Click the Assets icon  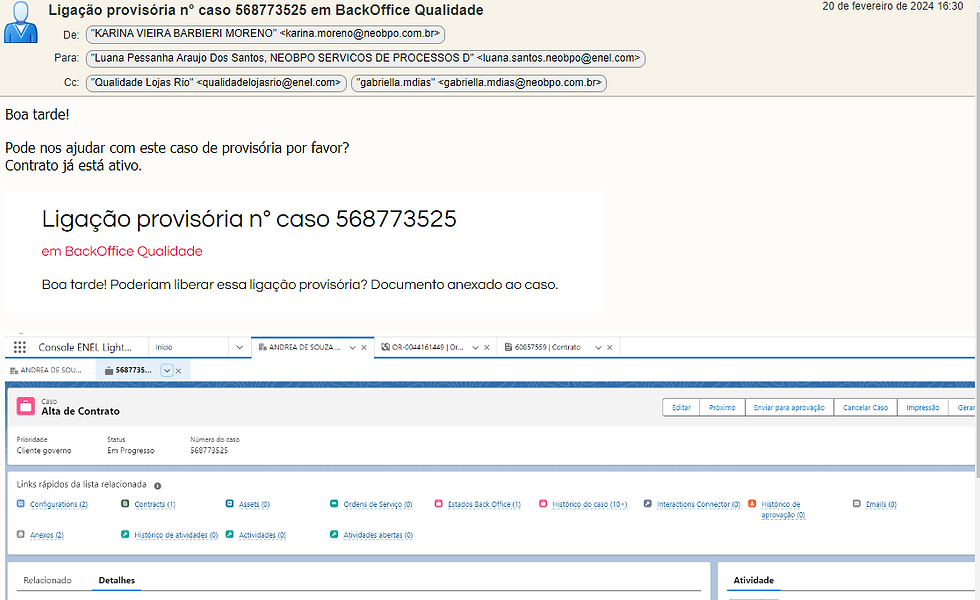(x=229, y=504)
